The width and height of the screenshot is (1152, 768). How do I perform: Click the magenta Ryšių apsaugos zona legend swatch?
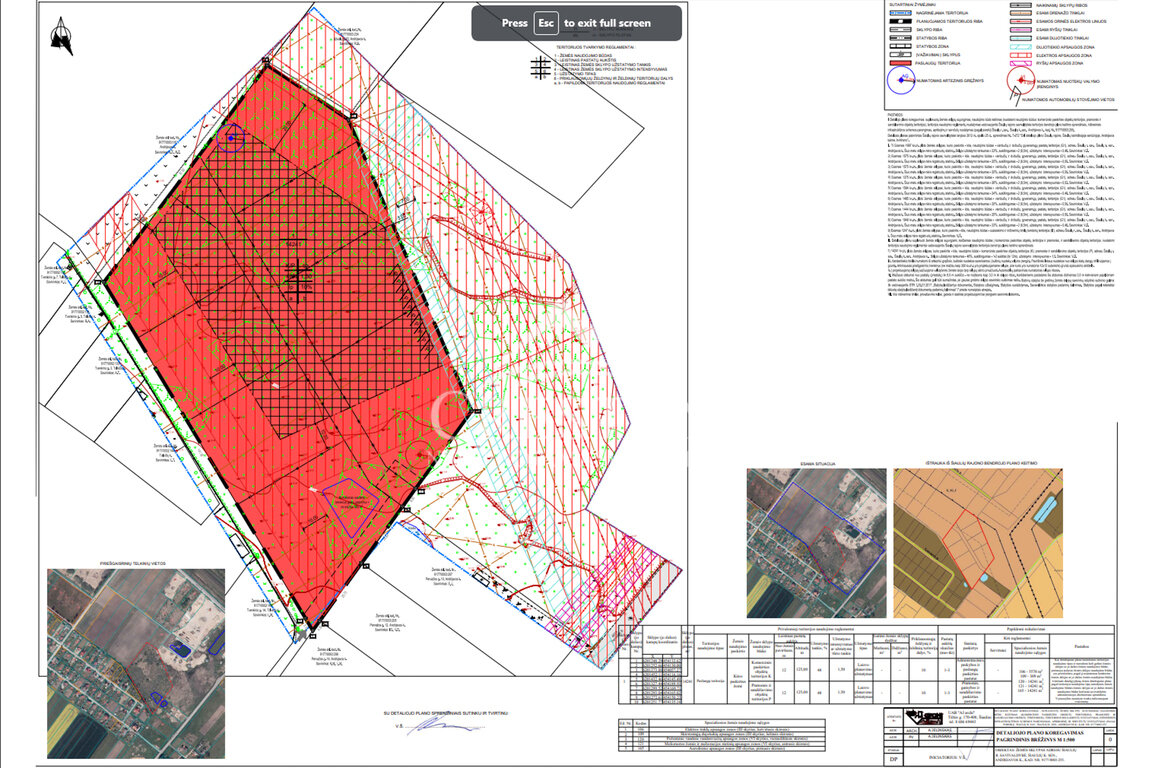tap(1021, 64)
